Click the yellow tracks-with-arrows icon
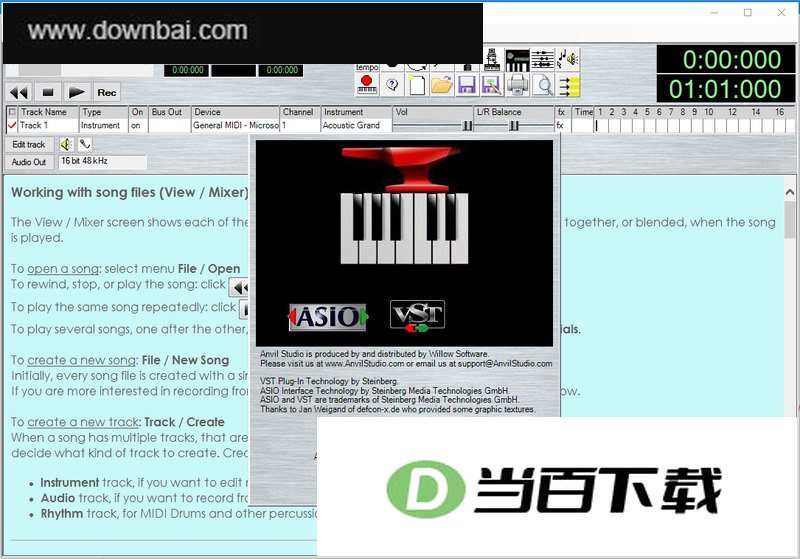 click(568, 85)
